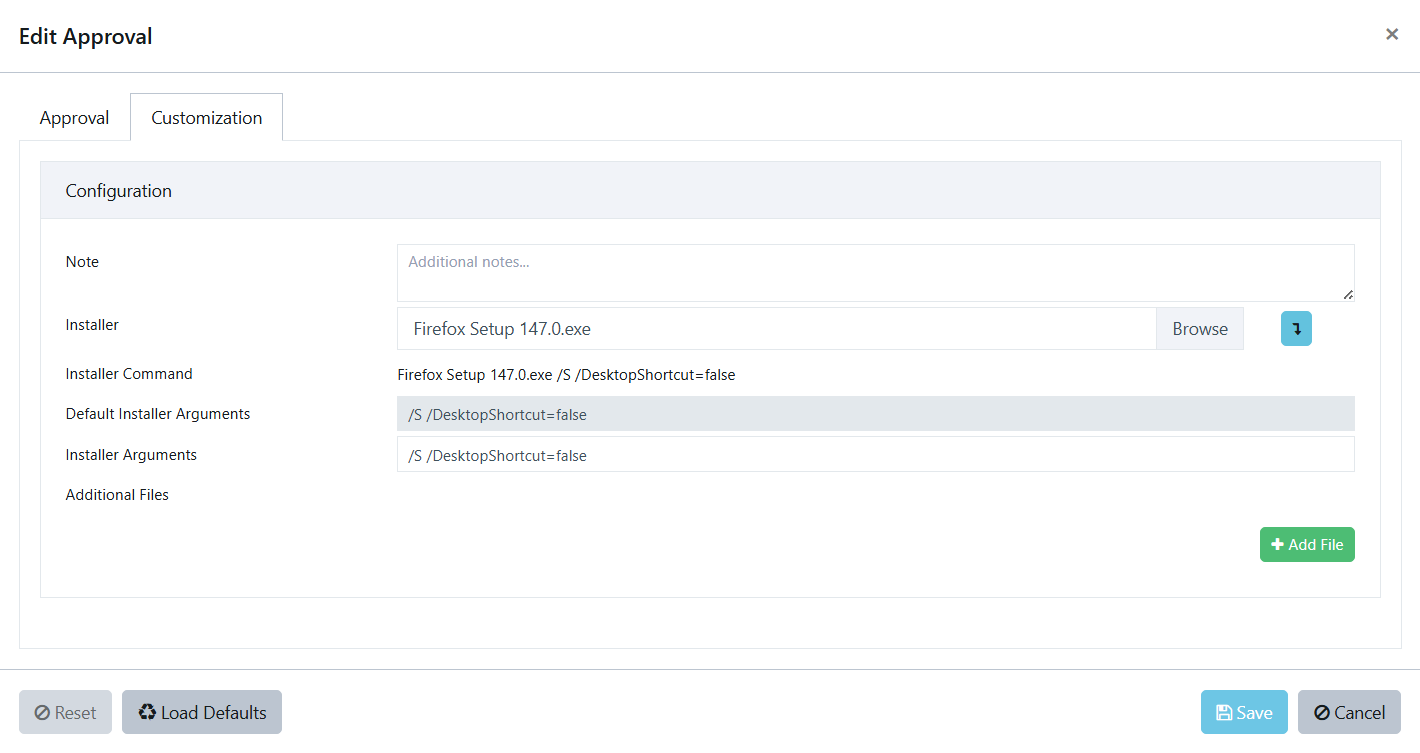Close the Edit Approval dialog with X
The width and height of the screenshot is (1420, 753).
tap(1391, 35)
